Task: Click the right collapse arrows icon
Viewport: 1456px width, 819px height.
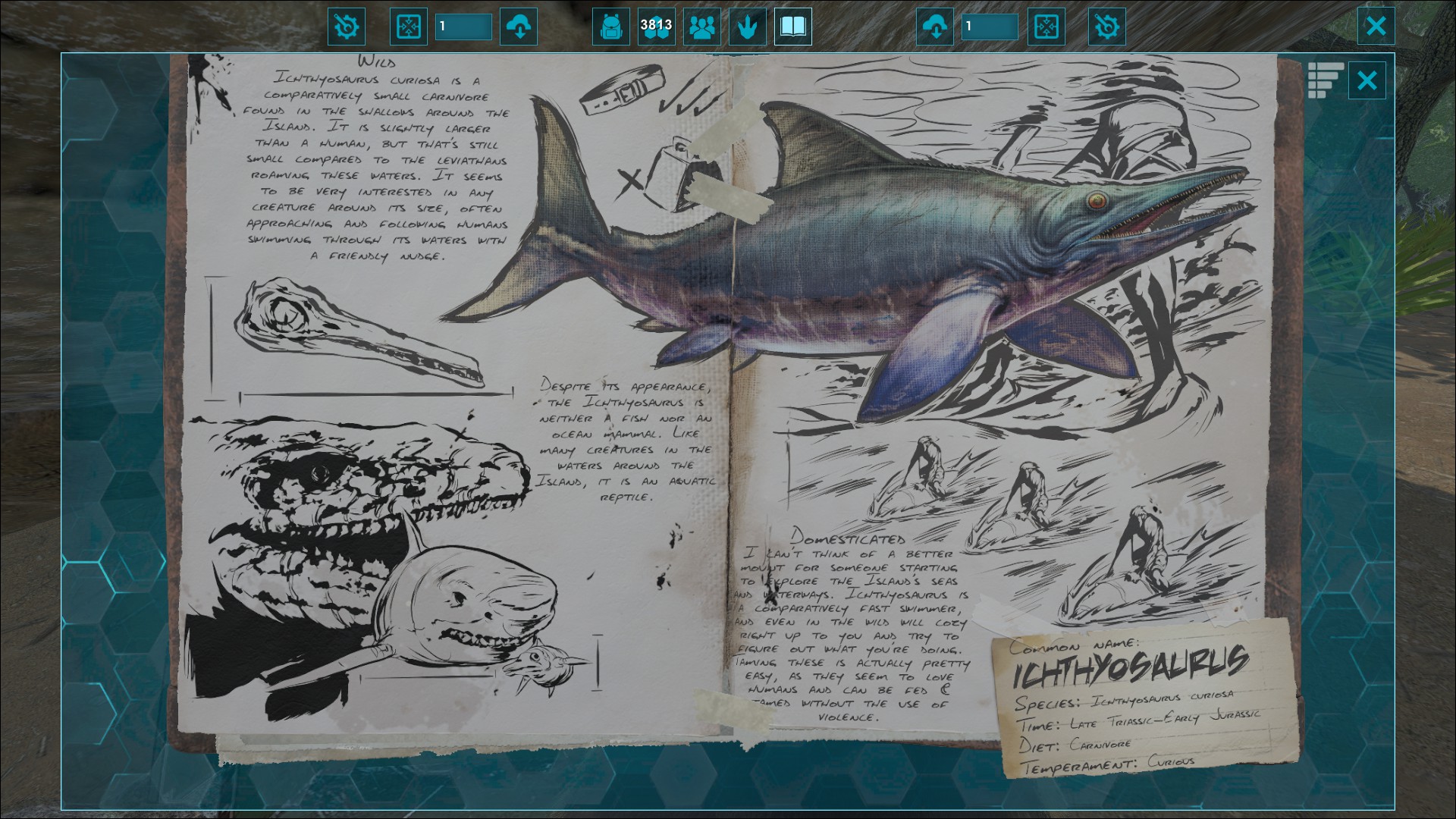Action: click(x=1046, y=27)
